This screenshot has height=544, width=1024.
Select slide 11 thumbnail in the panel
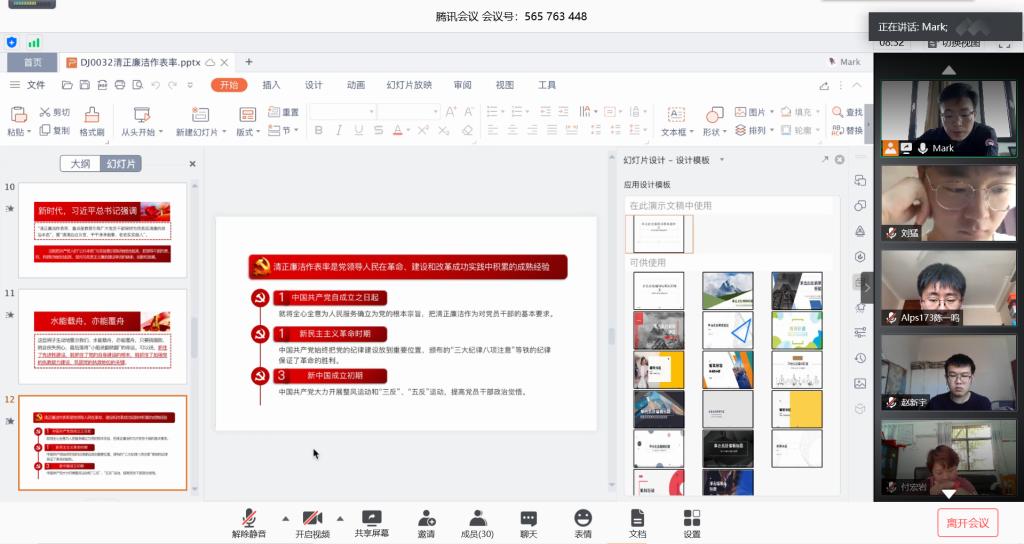pyautogui.click(x=103, y=335)
